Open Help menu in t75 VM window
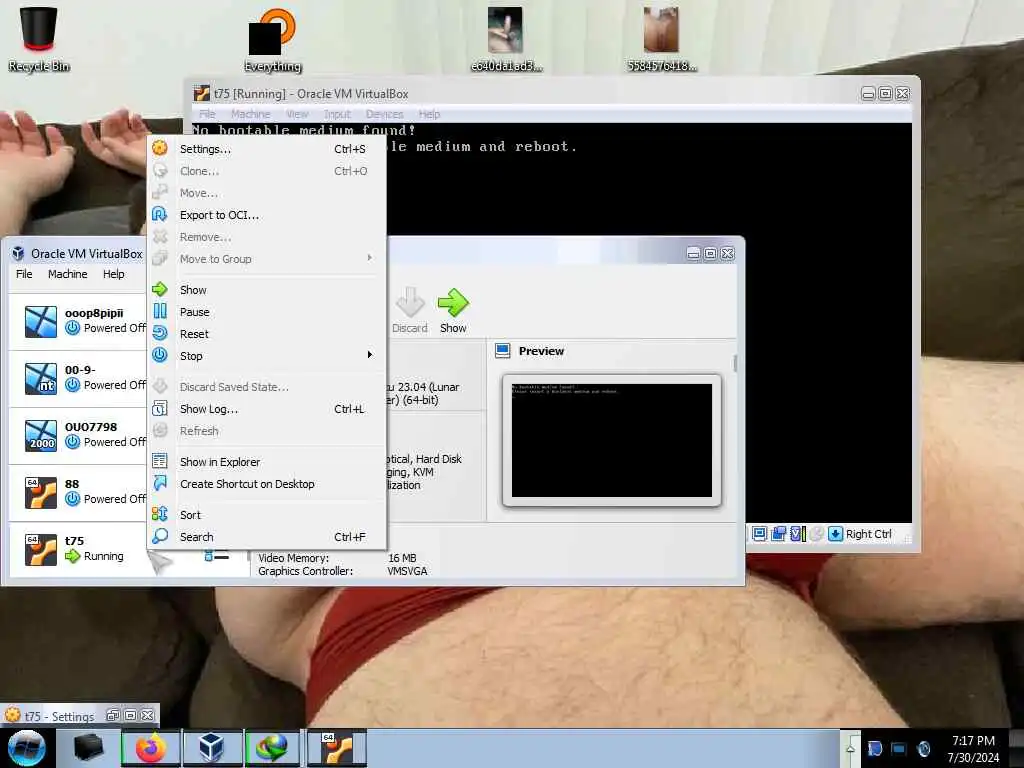Viewport: 1024px width, 768px height. coord(429,114)
